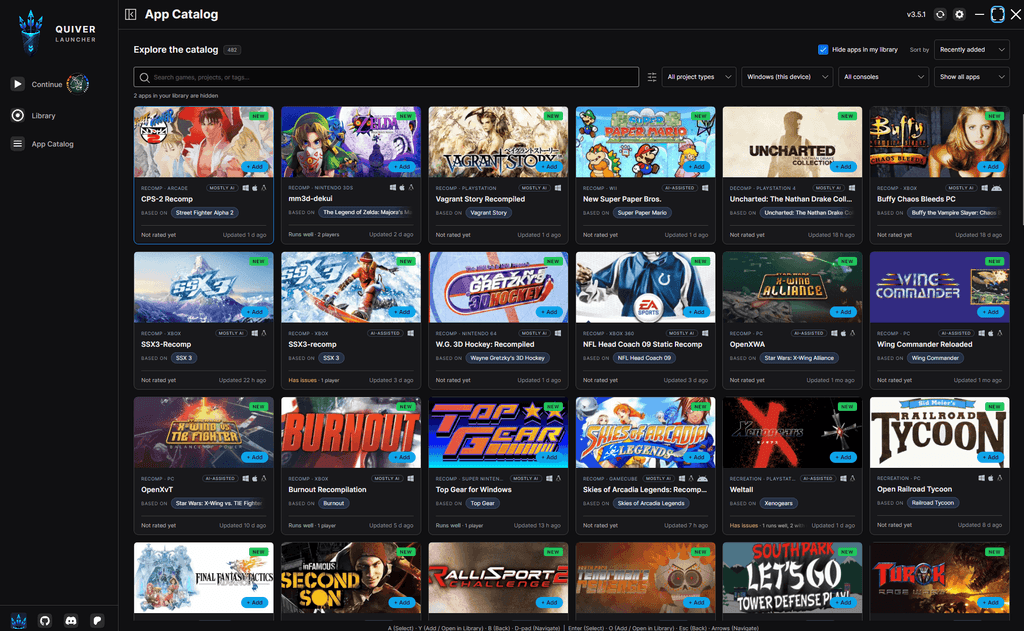
Task: Open settings via the gear icon
Action: pos(959,14)
